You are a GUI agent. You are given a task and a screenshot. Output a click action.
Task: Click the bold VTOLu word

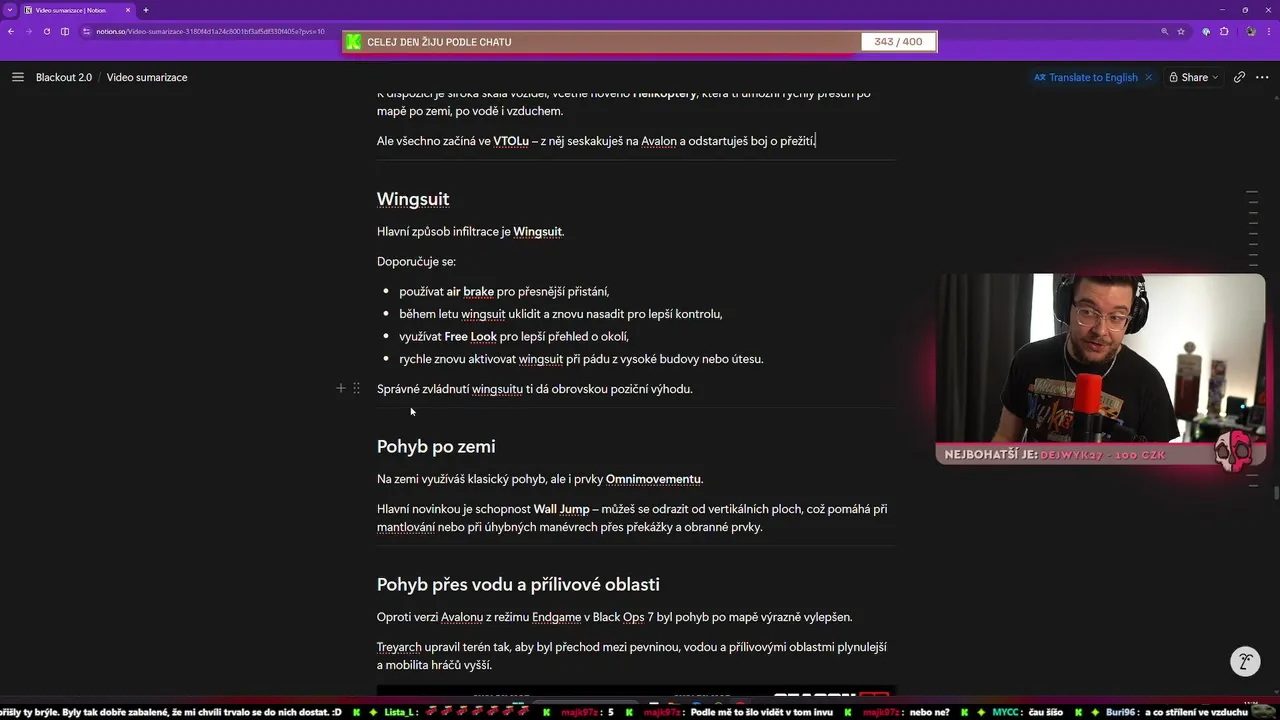coord(511,141)
